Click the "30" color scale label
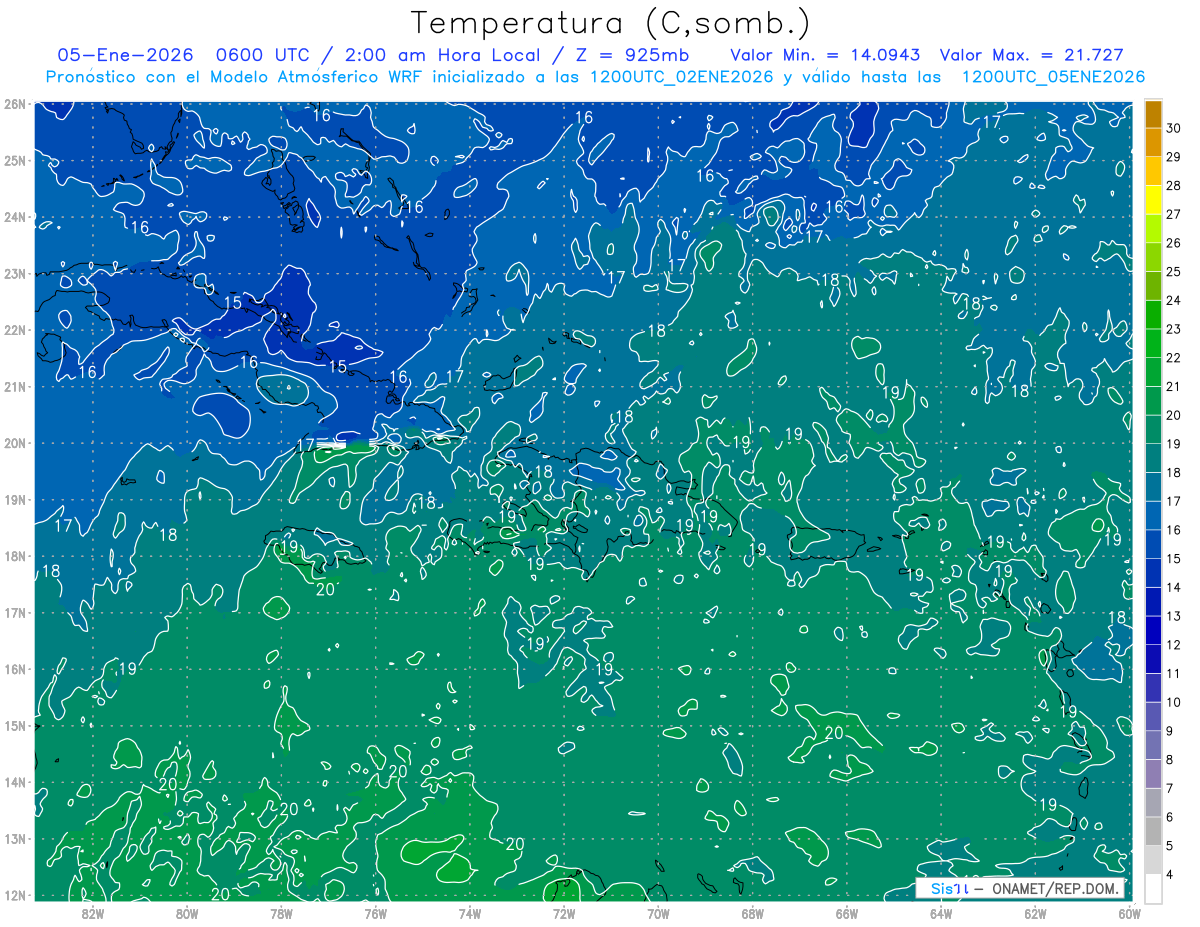Viewport: 1200px width, 927px height. pyautogui.click(x=1174, y=128)
